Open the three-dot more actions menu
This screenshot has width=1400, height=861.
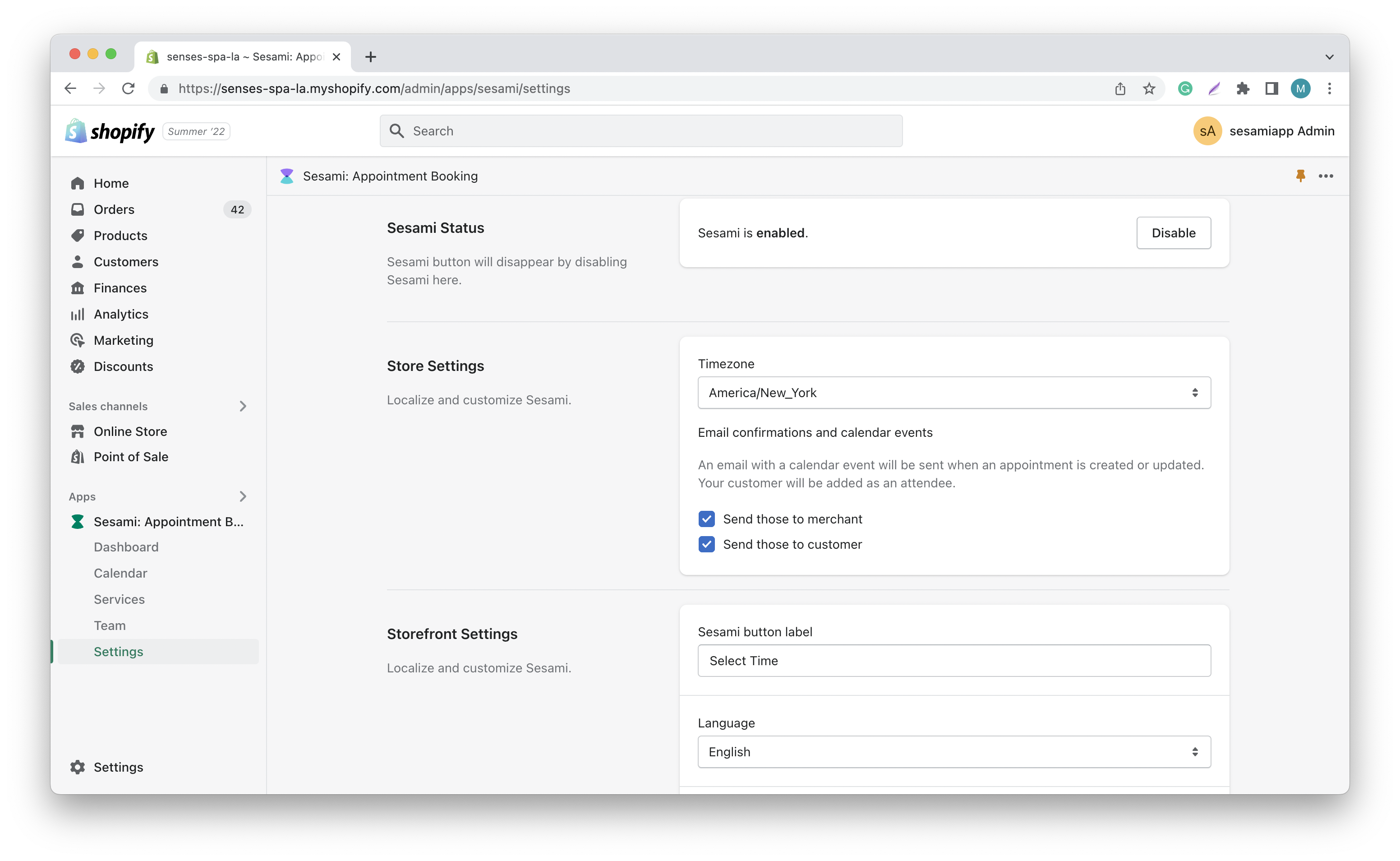point(1326,176)
